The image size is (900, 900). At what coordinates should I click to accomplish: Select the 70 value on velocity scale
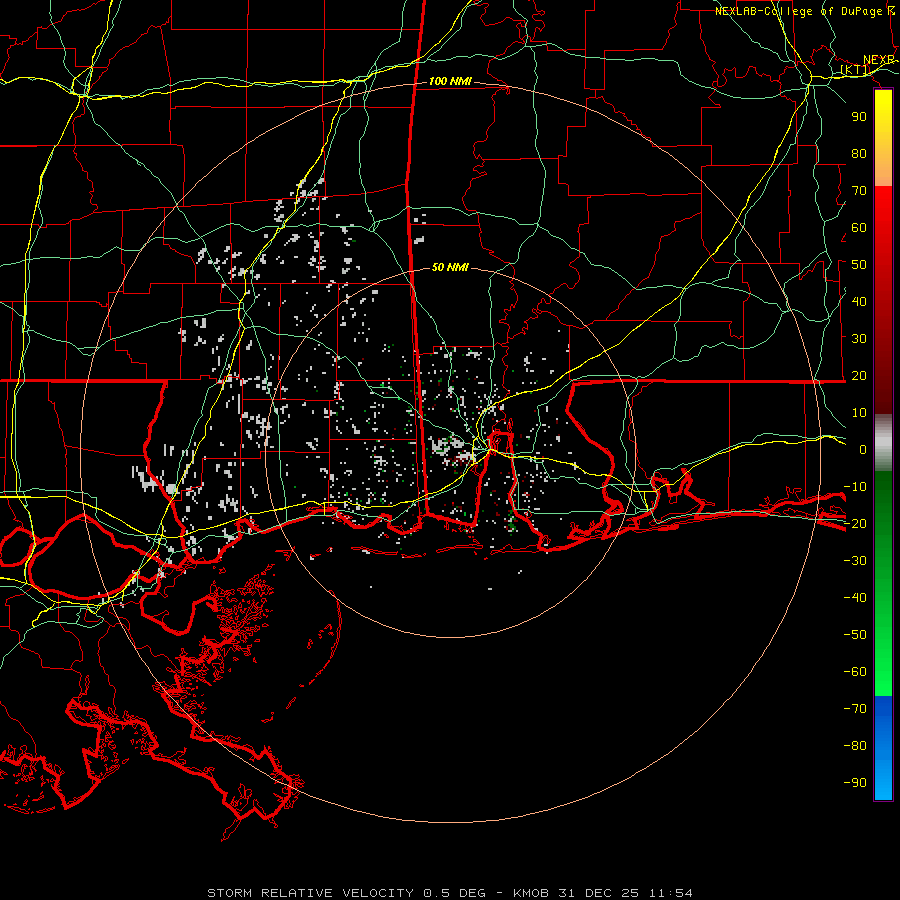point(859,191)
